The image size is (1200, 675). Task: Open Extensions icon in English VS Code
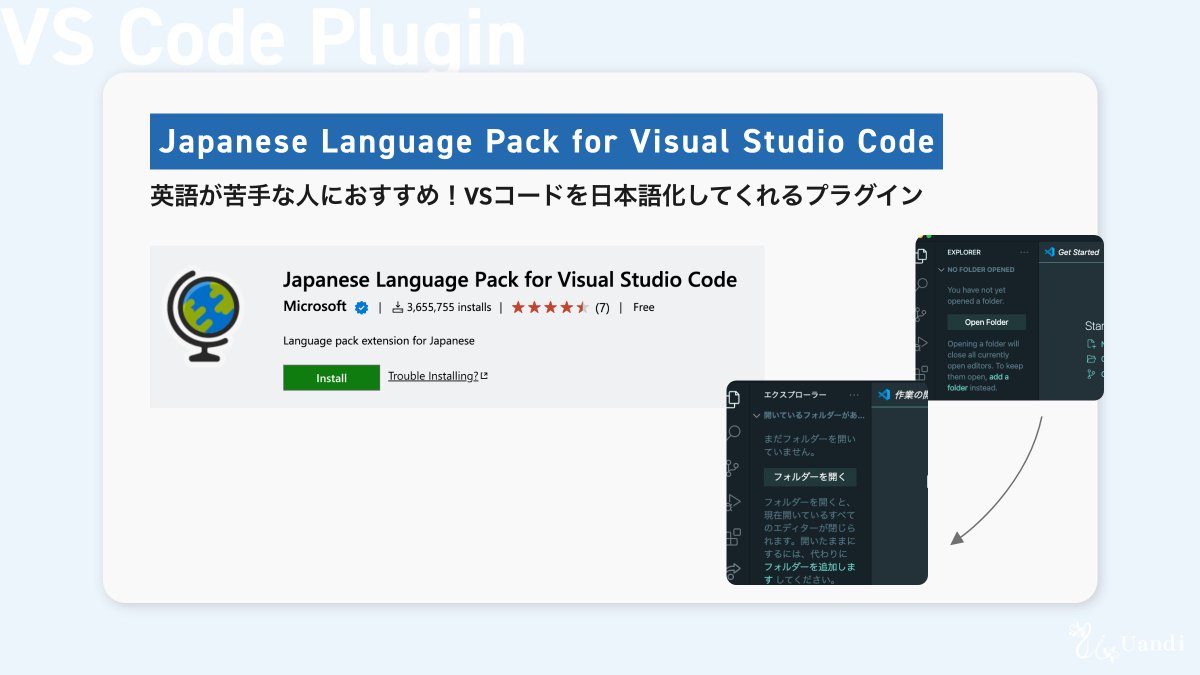tap(921, 372)
